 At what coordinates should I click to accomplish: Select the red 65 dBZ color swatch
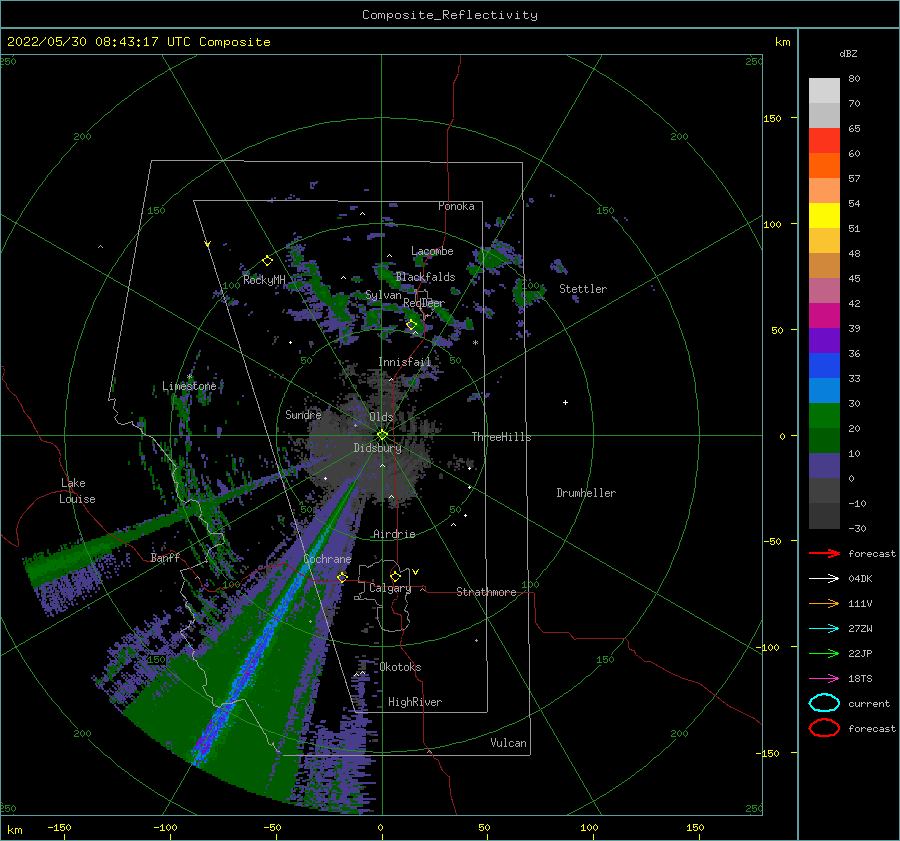point(824,141)
